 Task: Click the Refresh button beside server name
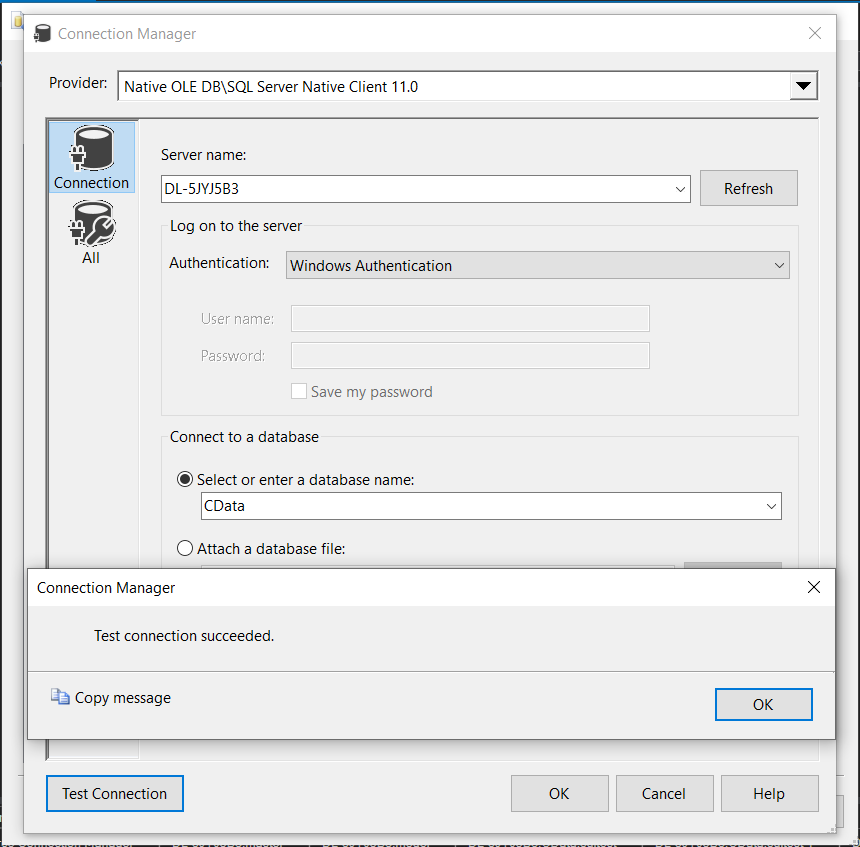pyautogui.click(x=748, y=188)
